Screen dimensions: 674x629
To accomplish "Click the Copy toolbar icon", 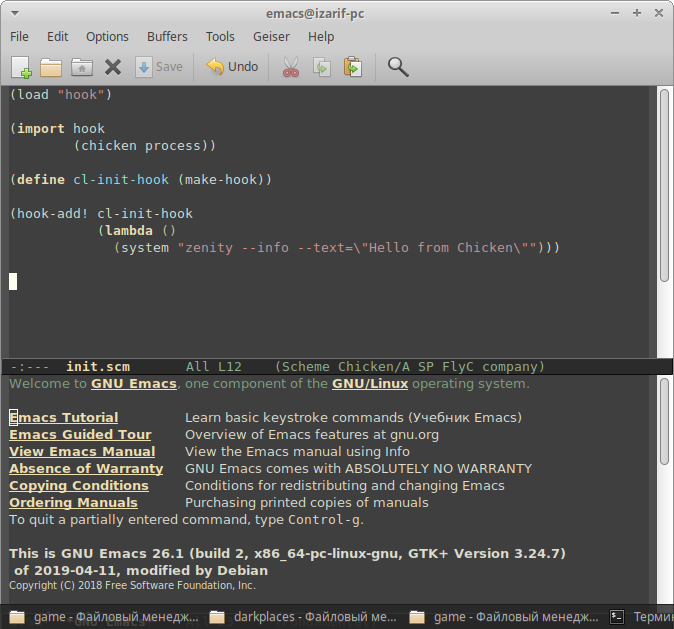I will (x=322, y=67).
